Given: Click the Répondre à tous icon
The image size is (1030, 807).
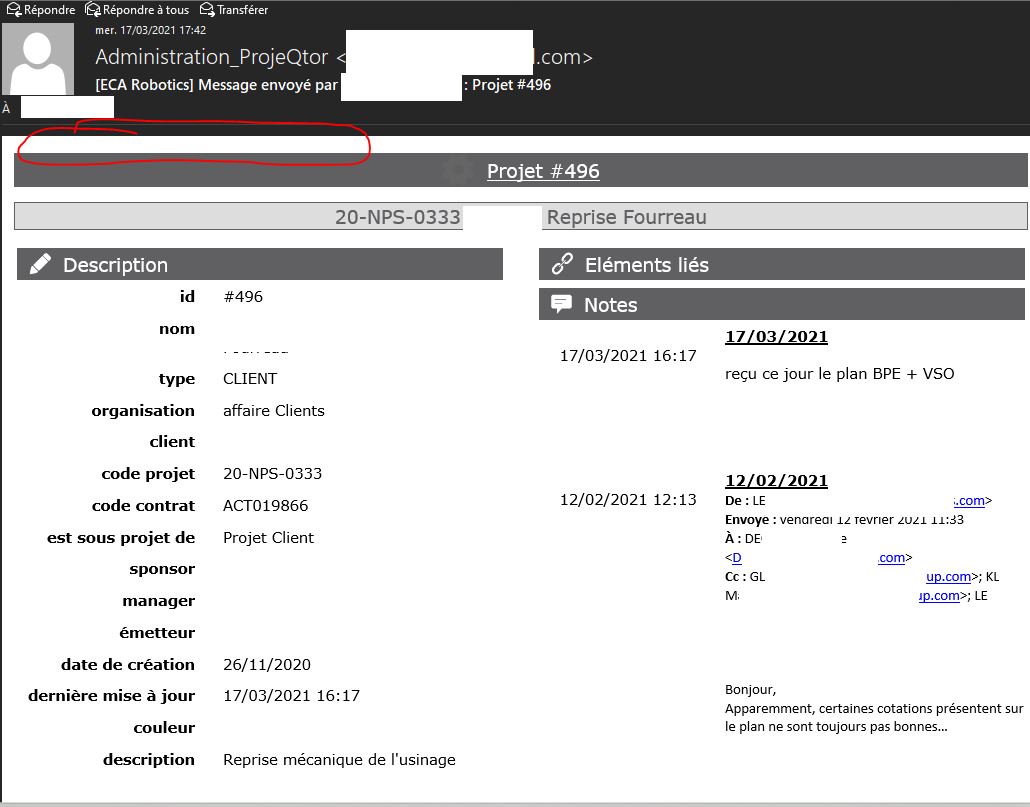Looking at the screenshot, I should (93, 10).
